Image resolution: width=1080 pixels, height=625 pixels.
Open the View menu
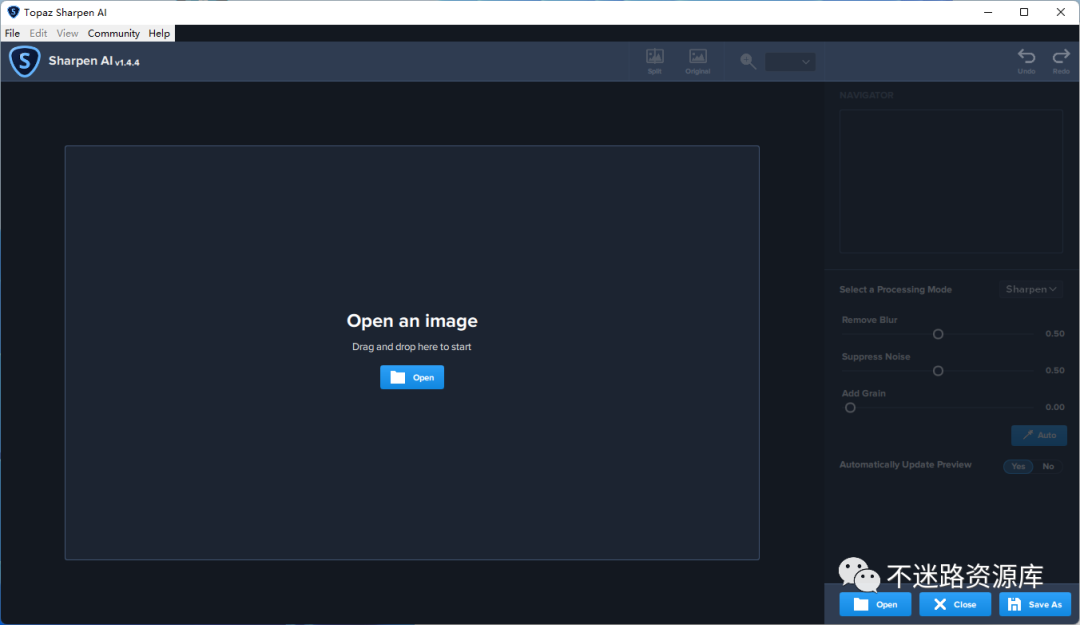click(67, 33)
